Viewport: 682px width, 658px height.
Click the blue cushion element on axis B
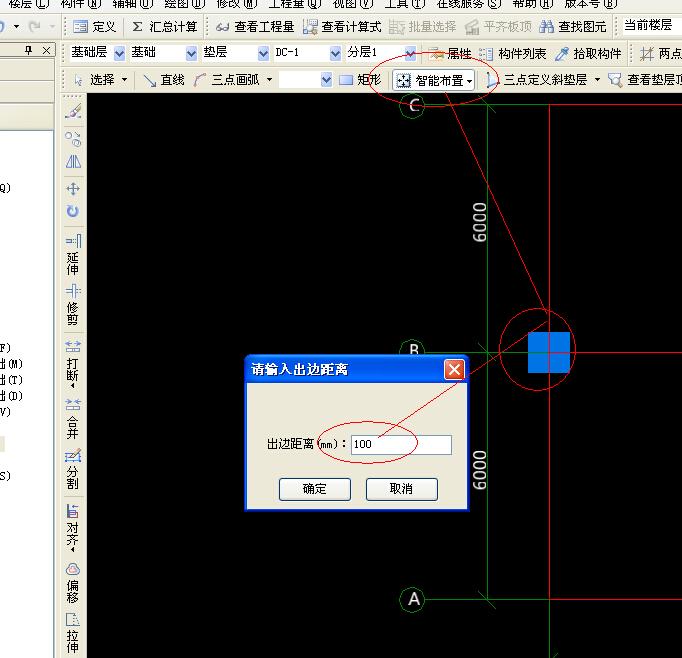click(548, 352)
